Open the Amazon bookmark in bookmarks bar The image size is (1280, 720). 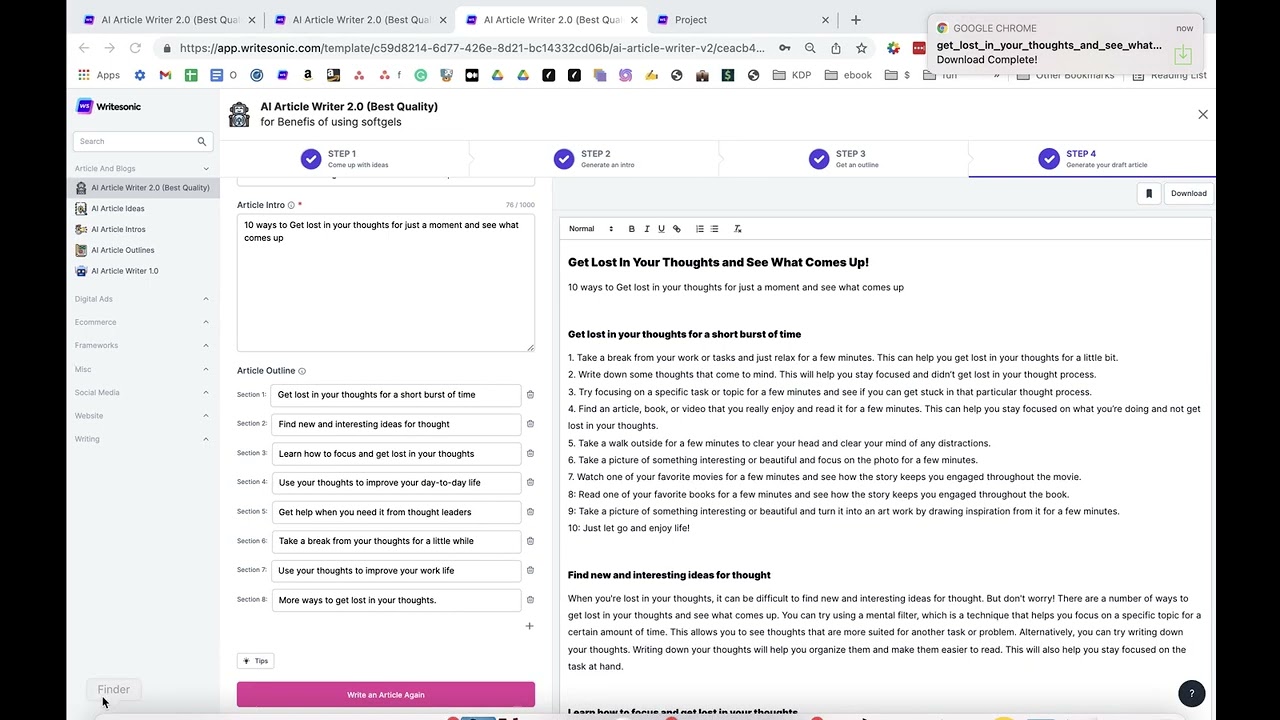(x=308, y=75)
